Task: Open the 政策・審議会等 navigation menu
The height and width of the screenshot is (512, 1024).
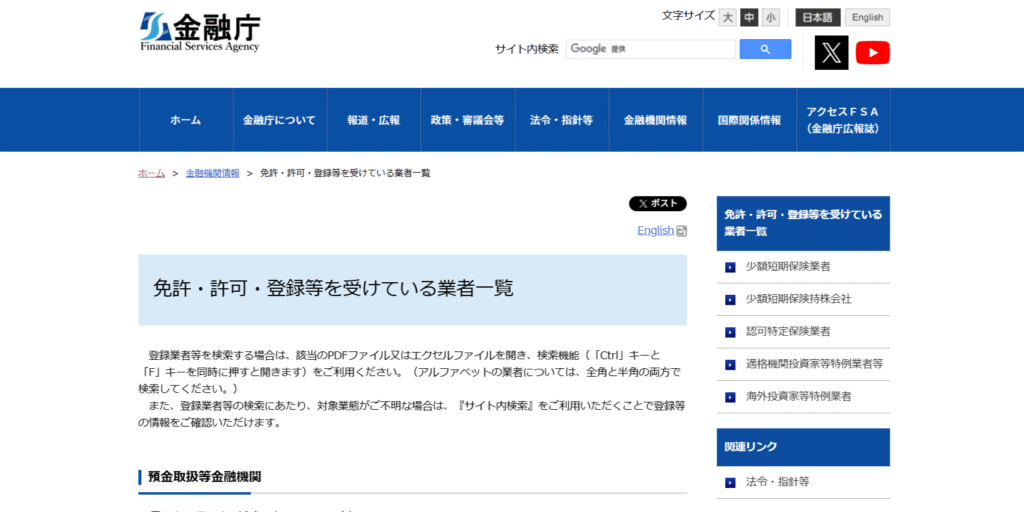Action: [467, 120]
